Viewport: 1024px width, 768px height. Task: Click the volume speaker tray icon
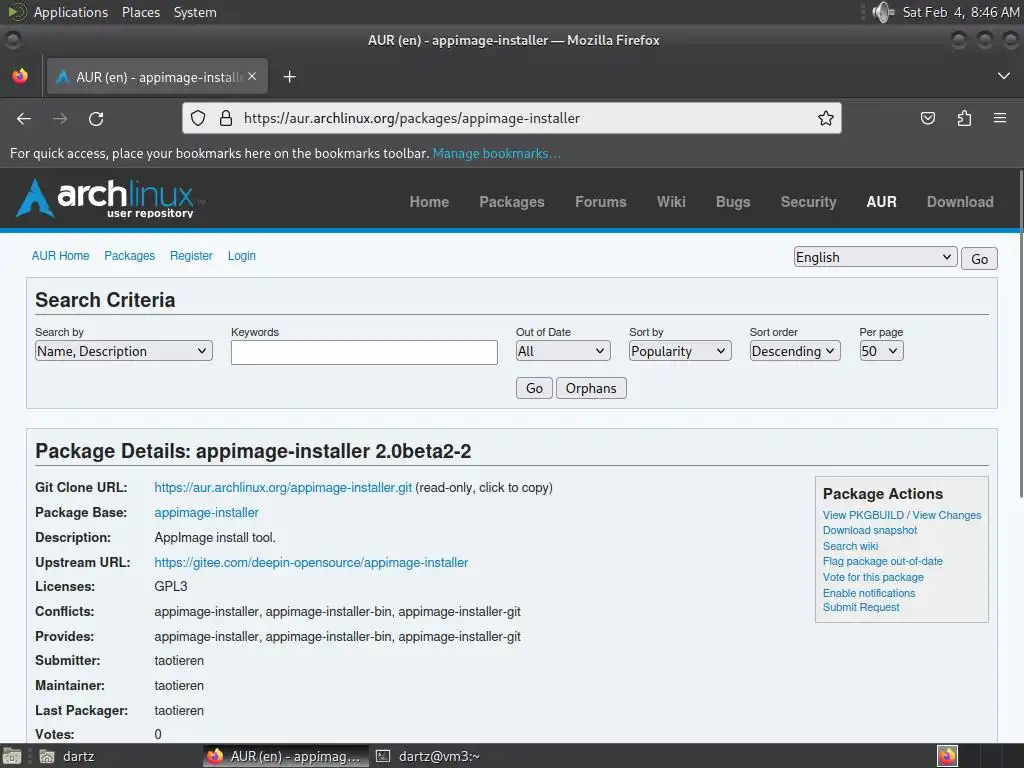[883, 12]
